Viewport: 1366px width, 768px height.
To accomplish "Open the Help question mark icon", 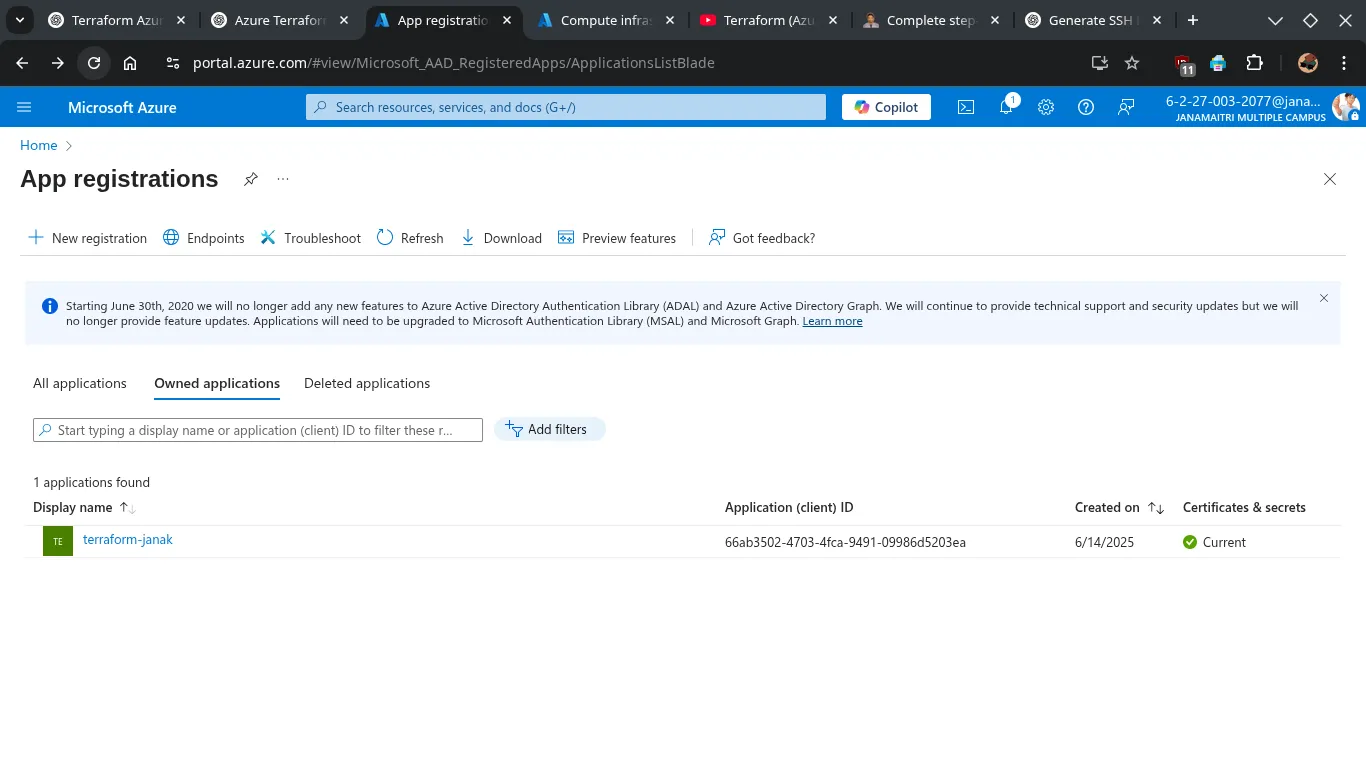I will click(1086, 107).
